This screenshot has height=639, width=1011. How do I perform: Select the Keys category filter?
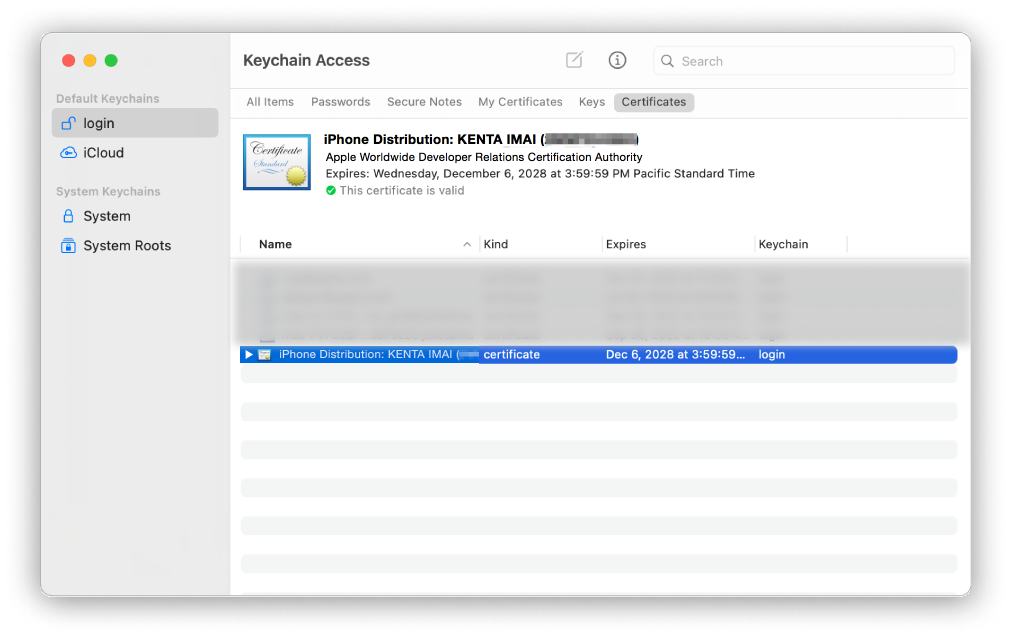pos(591,101)
